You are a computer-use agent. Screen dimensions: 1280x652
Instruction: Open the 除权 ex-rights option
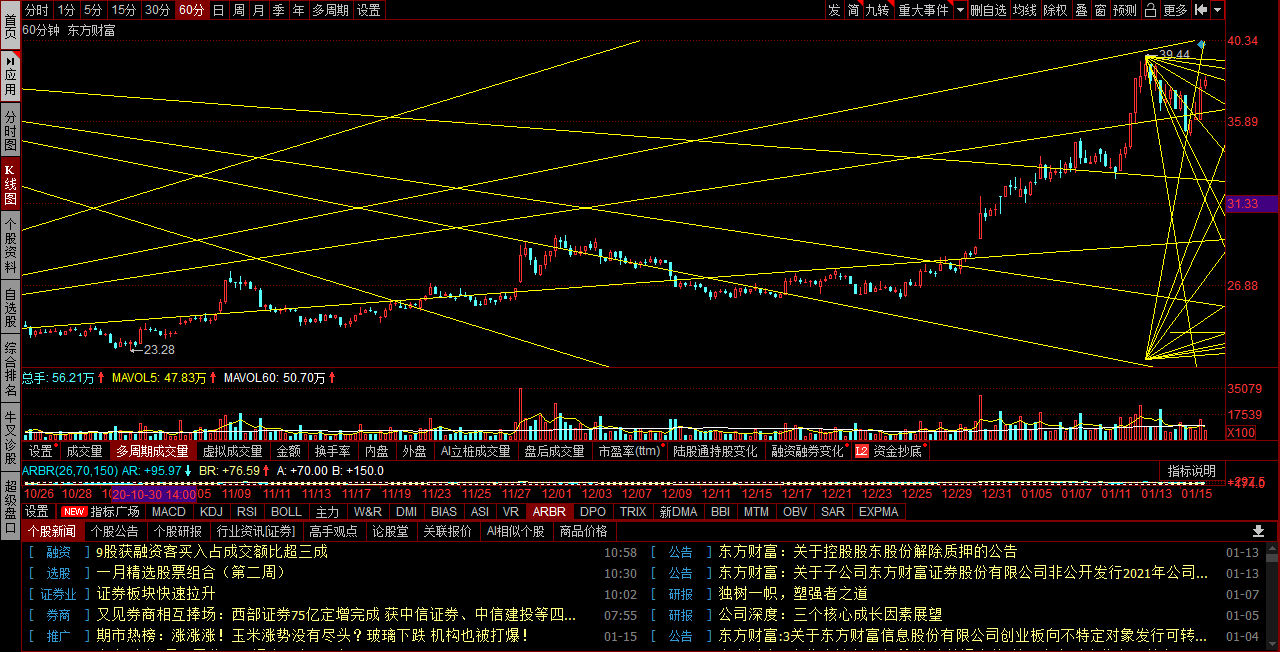click(x=1055, y=10)
